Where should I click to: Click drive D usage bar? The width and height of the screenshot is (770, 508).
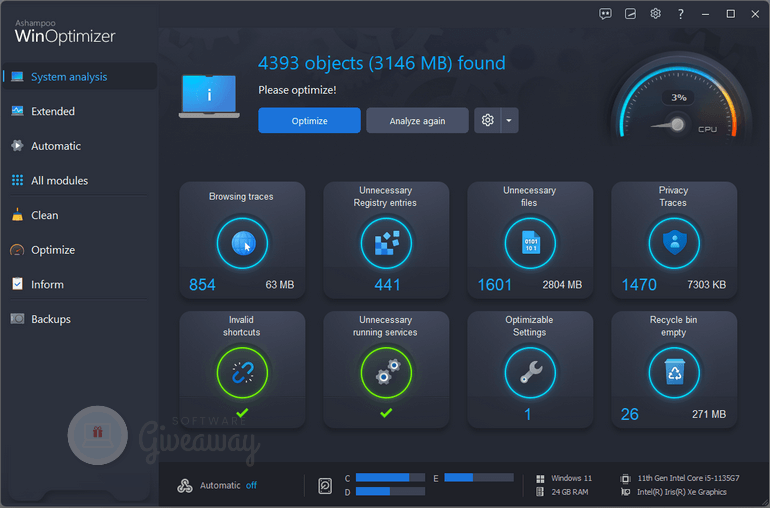coord(390,491)
